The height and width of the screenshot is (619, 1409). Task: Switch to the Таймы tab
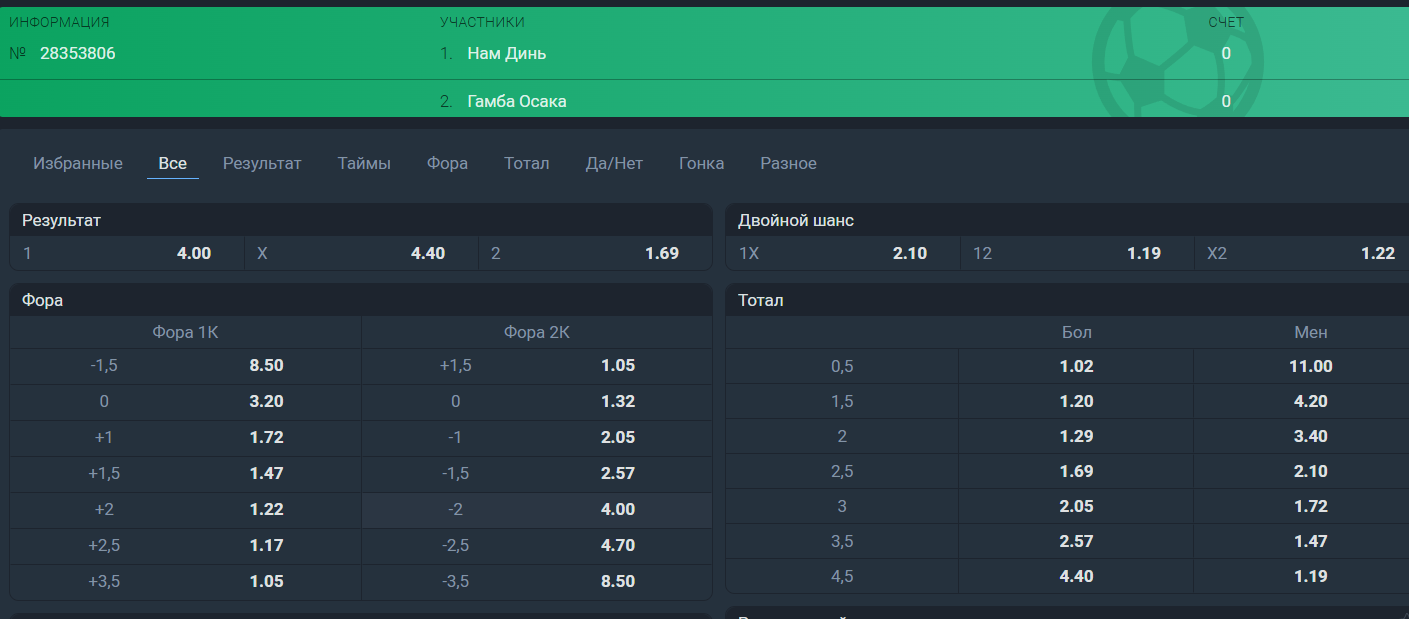point(364,163)
